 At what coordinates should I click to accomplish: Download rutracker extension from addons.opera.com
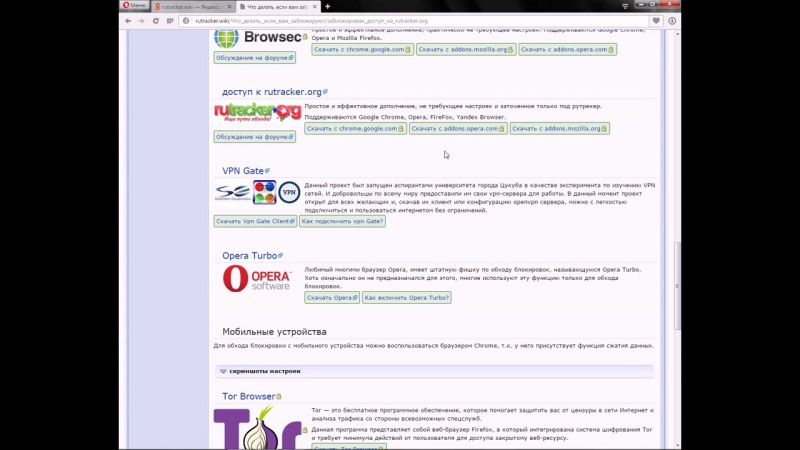pyautogui.click(x=458, y=129)
